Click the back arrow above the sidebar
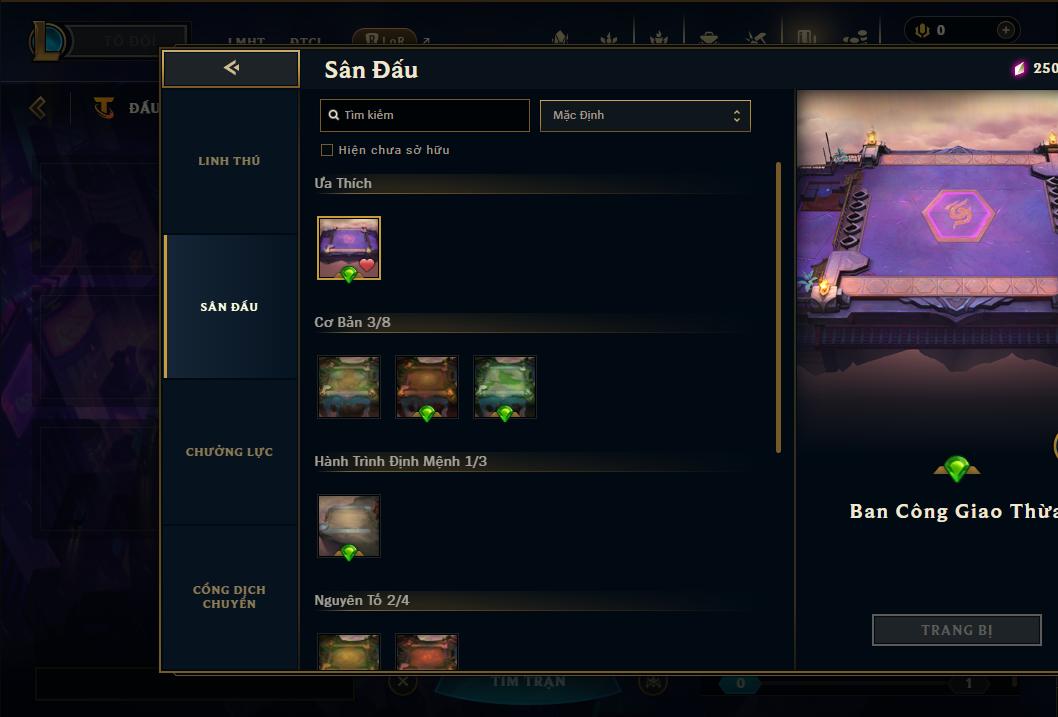The height and width of the screenshot is (717, 1058). pos(231,68)
